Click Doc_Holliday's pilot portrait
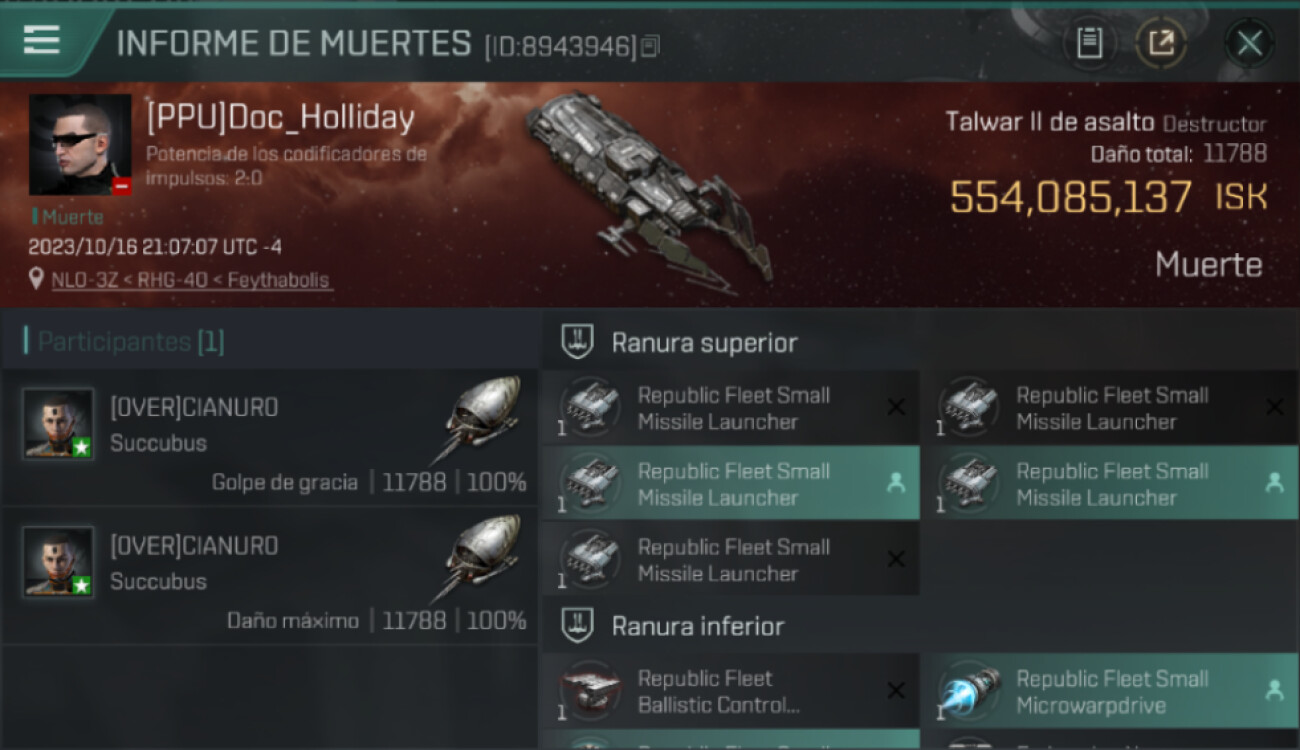The height and width of the screenshot is (750, 1300). [80, 145]
